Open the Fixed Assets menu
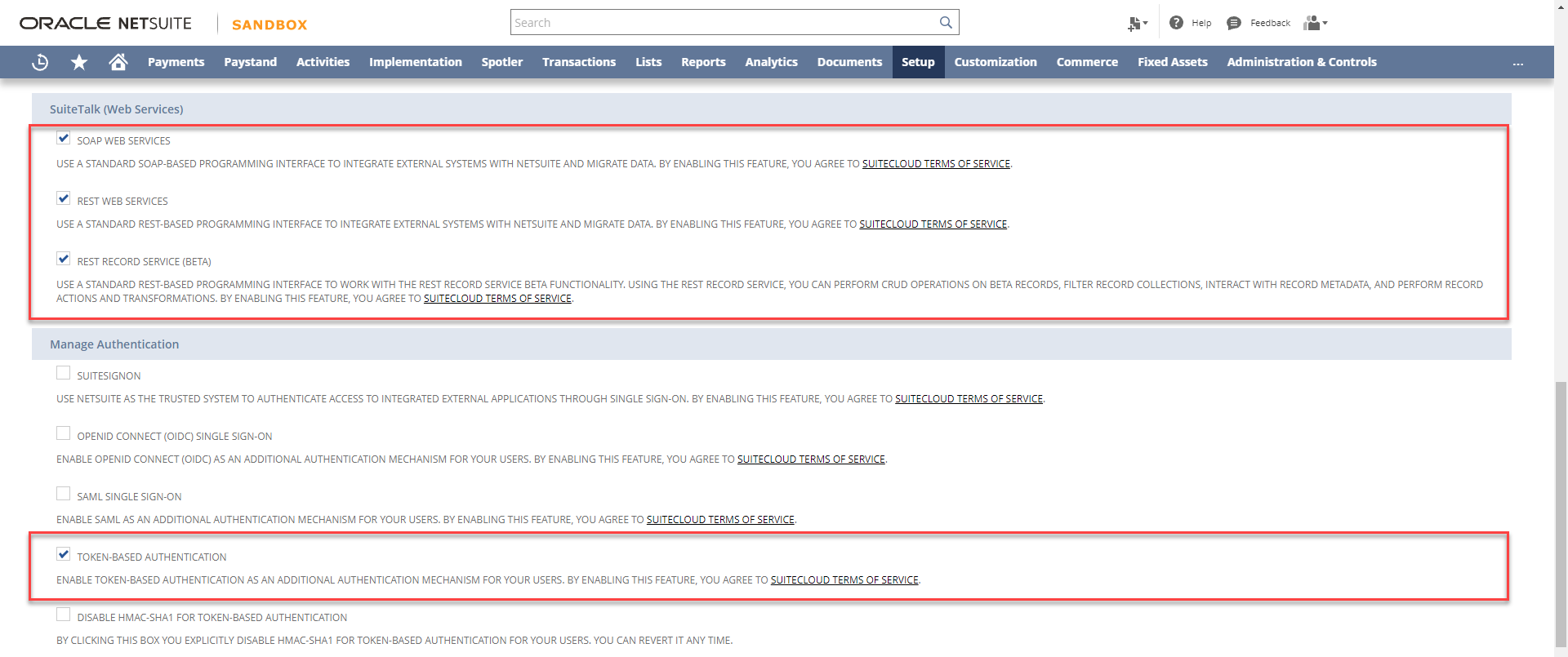 point(1172,62)
